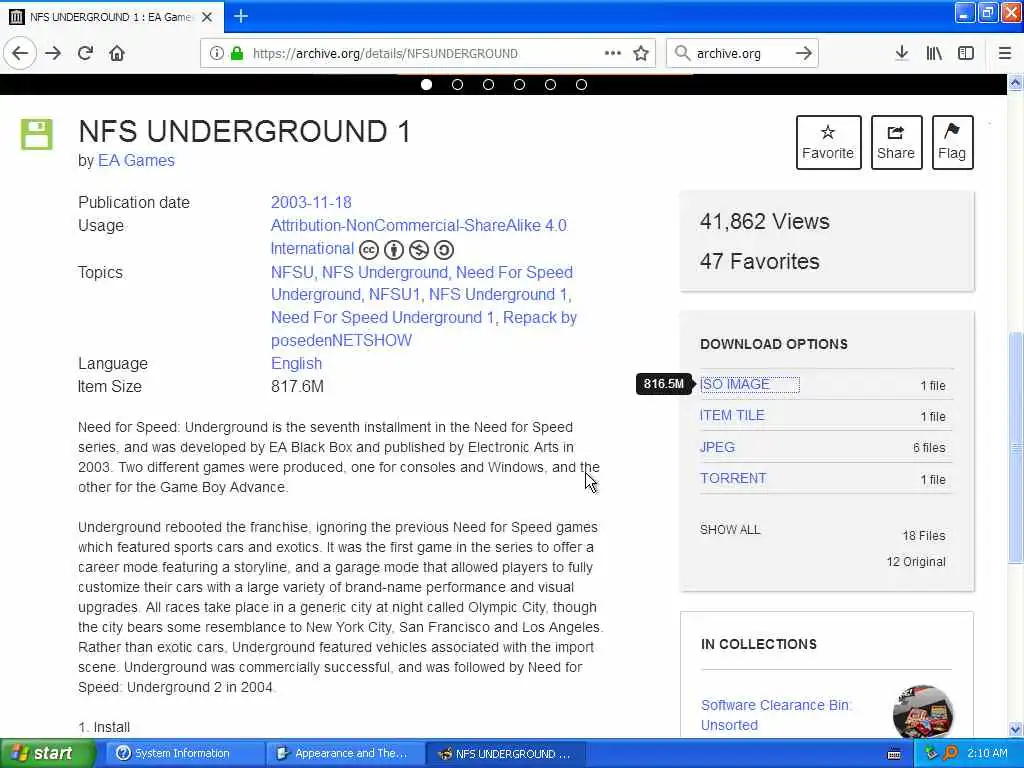Click the ShareAlike license icon
The image size is (1024, 768).
coord(444,249)
